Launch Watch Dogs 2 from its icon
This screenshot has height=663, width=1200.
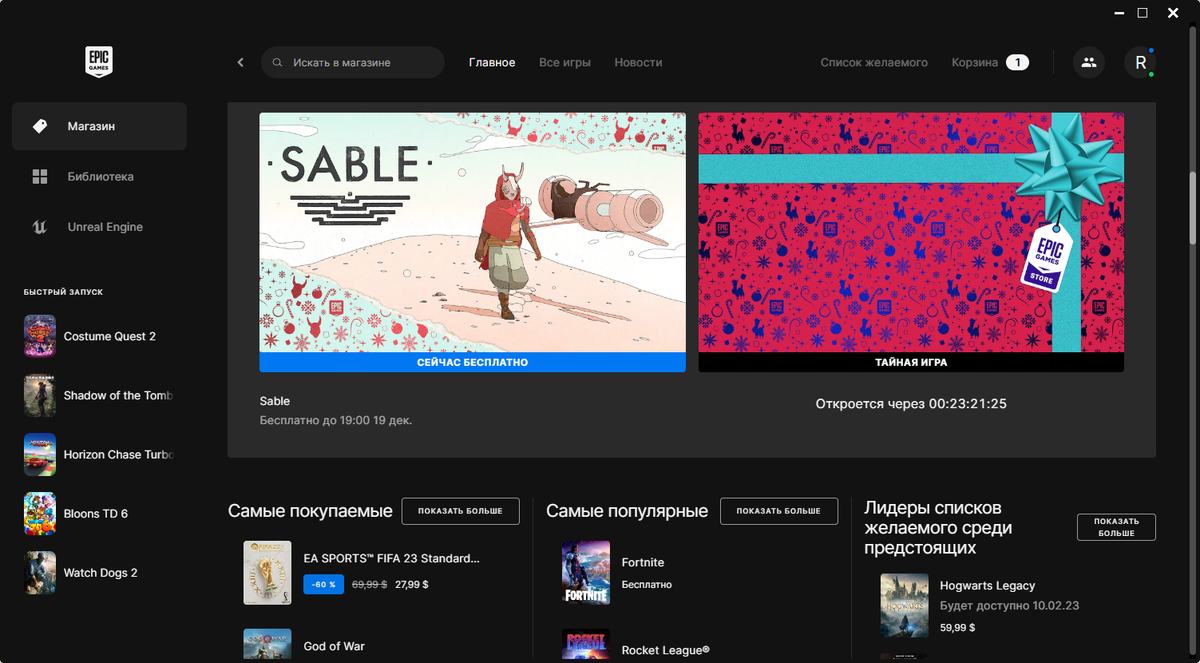40,572
